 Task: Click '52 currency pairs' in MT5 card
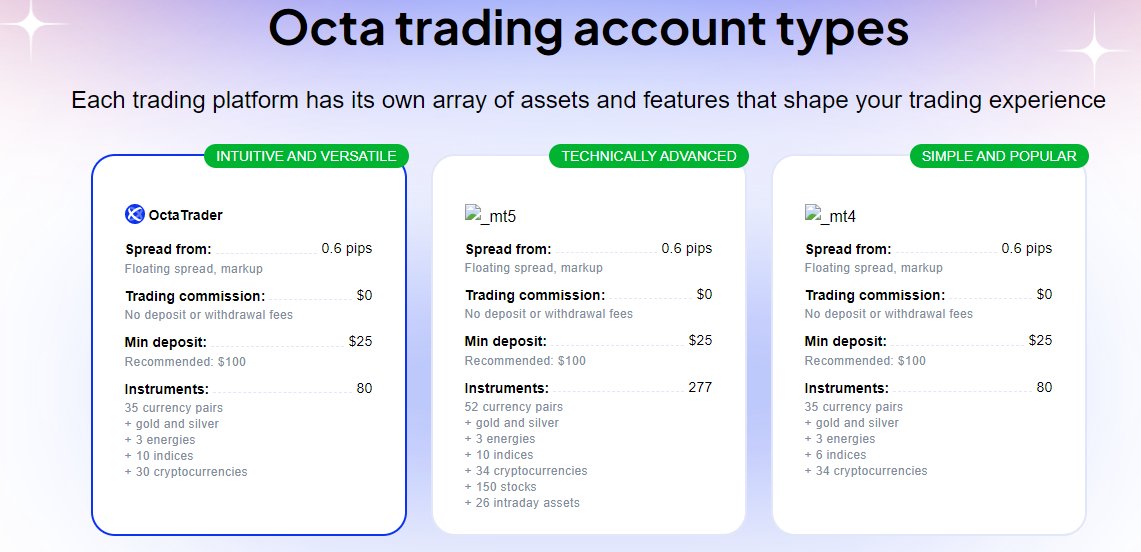514,407
